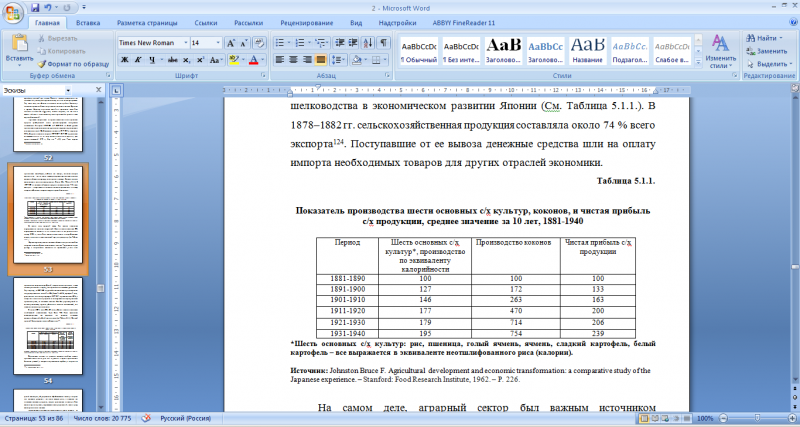Screen dimensions: 800x427
Task: Open Эскизы navigation pane dropdown
Action: [x=68, y=90]
